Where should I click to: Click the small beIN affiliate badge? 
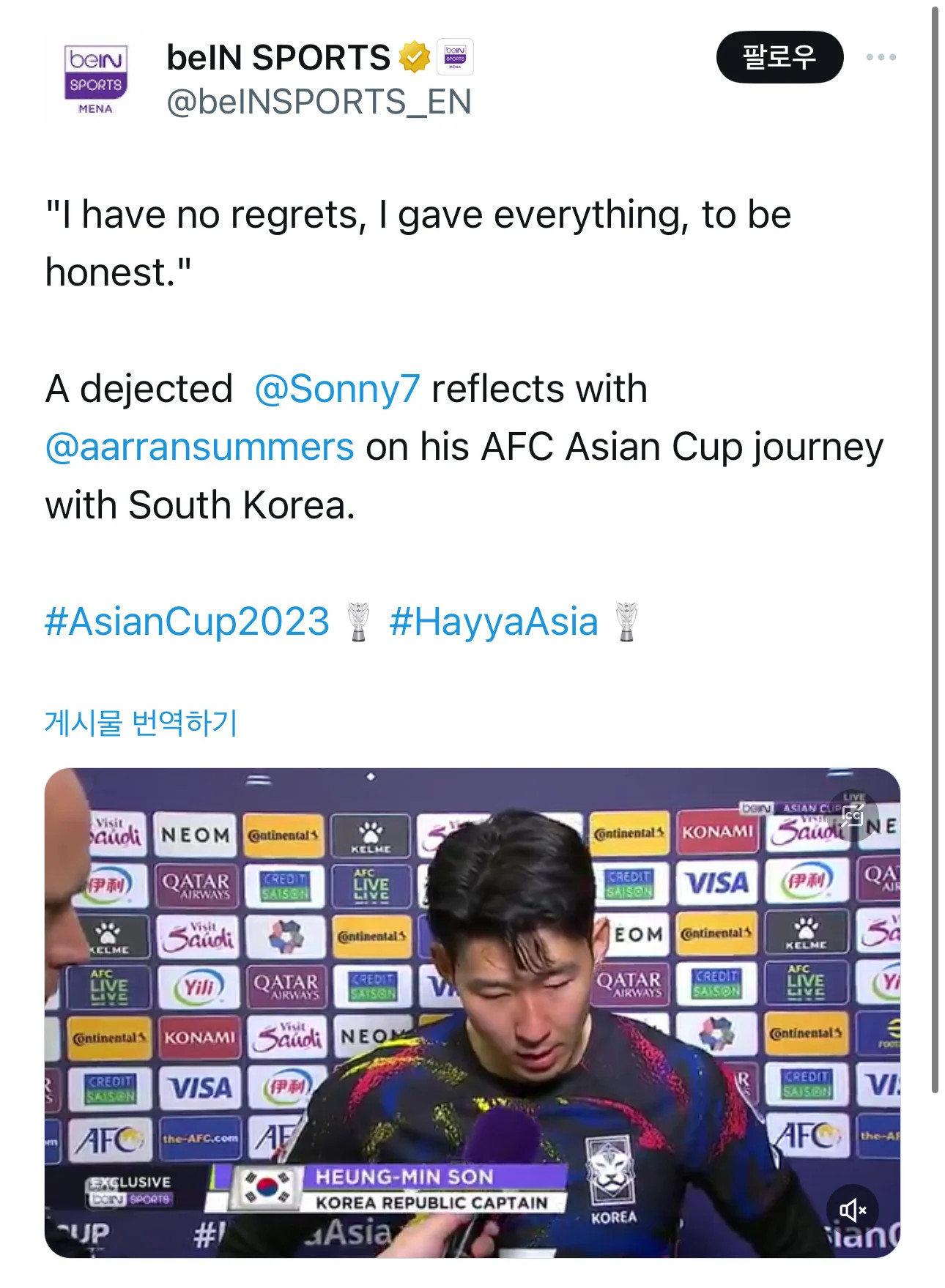(x=455, y=57)
